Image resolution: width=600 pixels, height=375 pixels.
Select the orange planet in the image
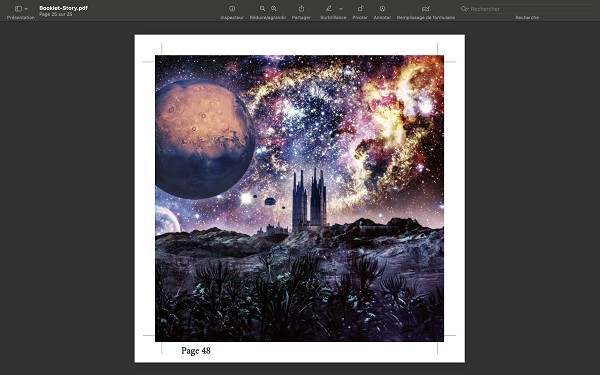tap(205, 139)
